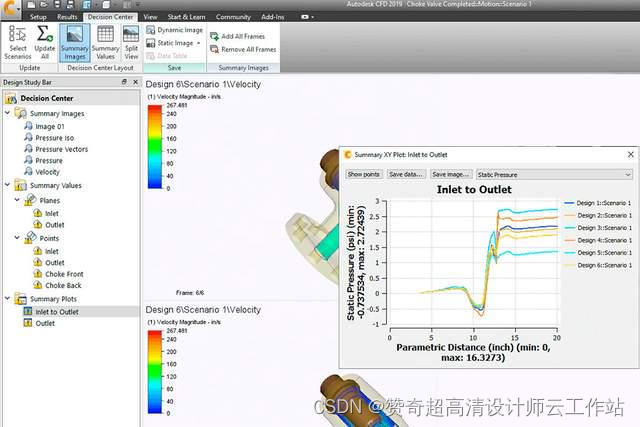Click the Update All sigma icon

[44, 34]
